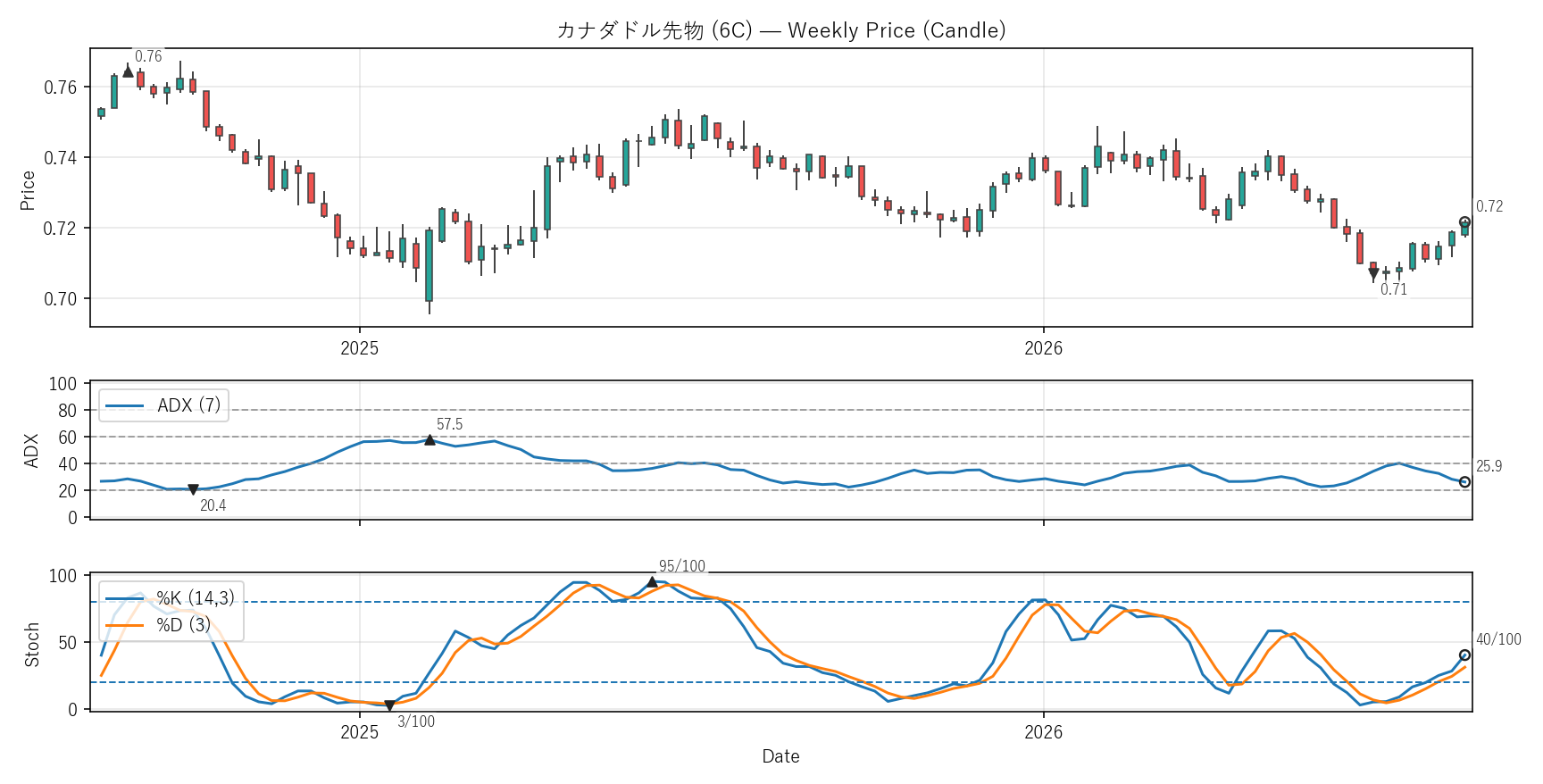The height and width of the screenshot is (784, 1543).
Task: Select the 0.76 tick on the Price axis
Action: click(x=61, y=88)
